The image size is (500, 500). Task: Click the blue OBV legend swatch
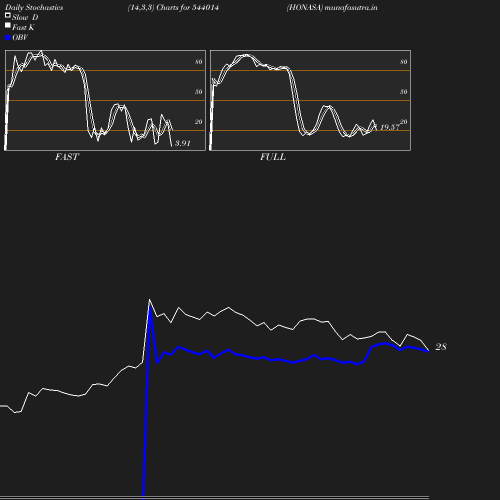pos(8,38)
